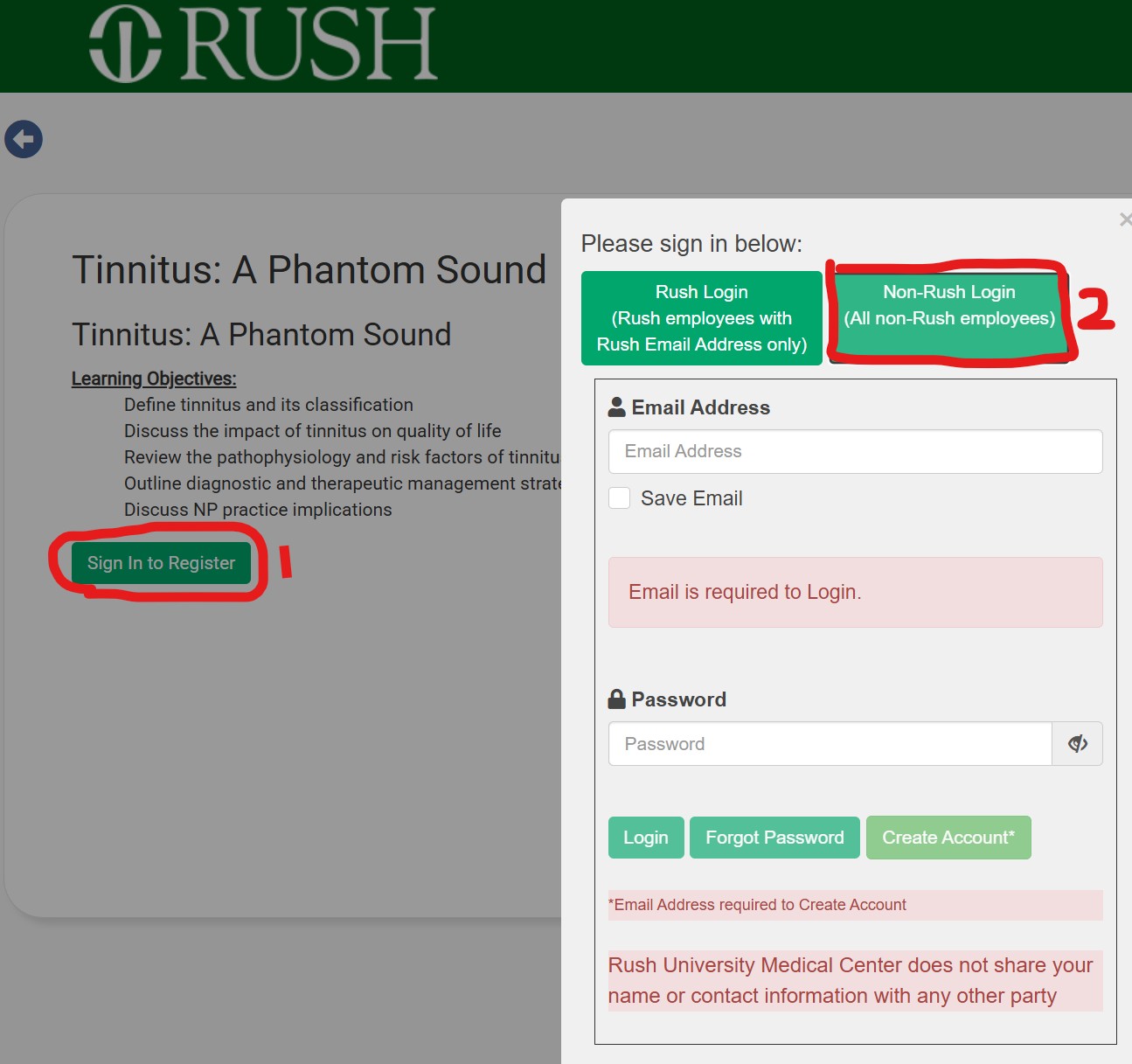Click the Create Account button

point(948,838)
